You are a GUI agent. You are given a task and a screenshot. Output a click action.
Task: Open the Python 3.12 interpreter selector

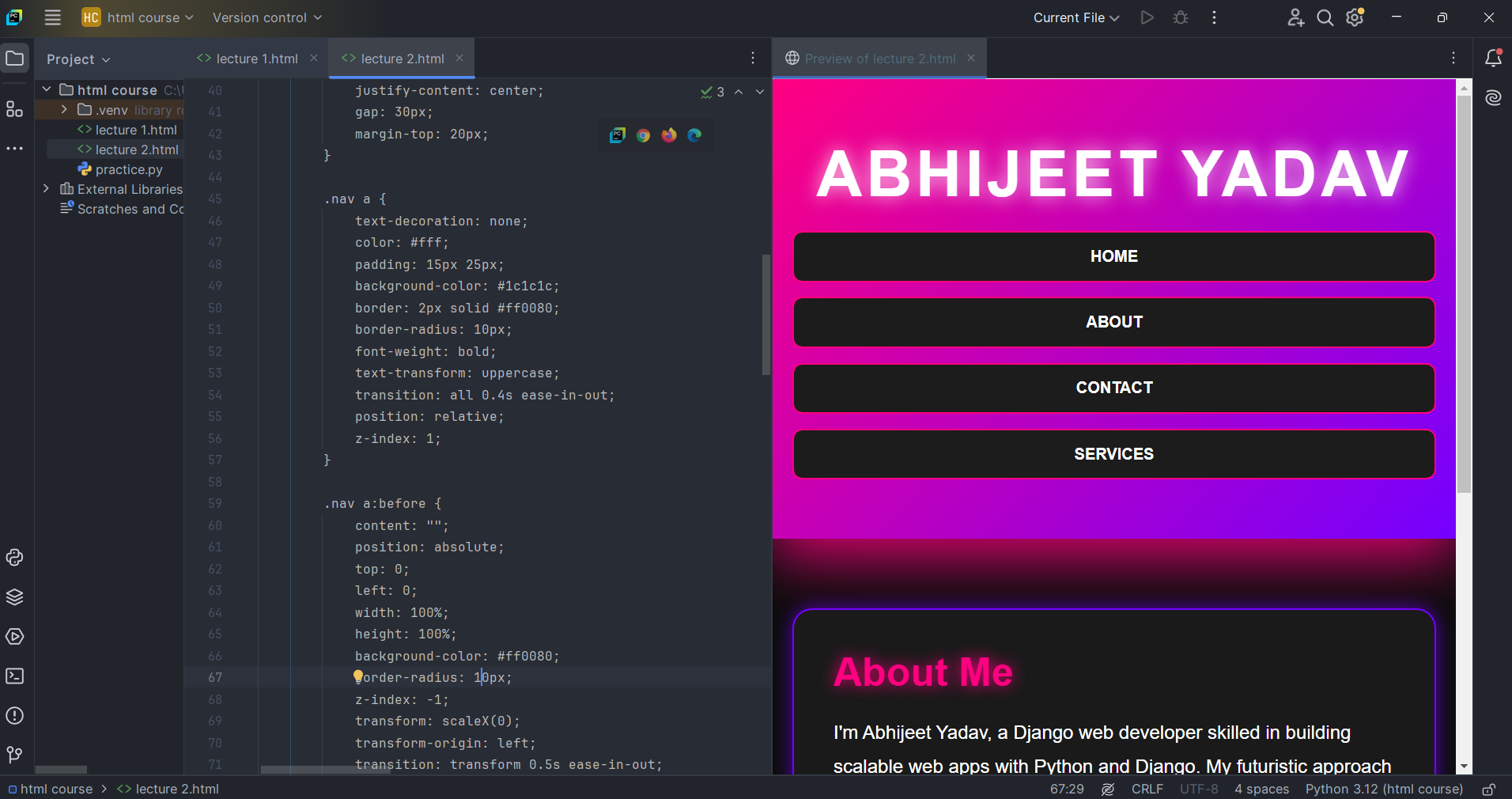tap(1384, 789)
